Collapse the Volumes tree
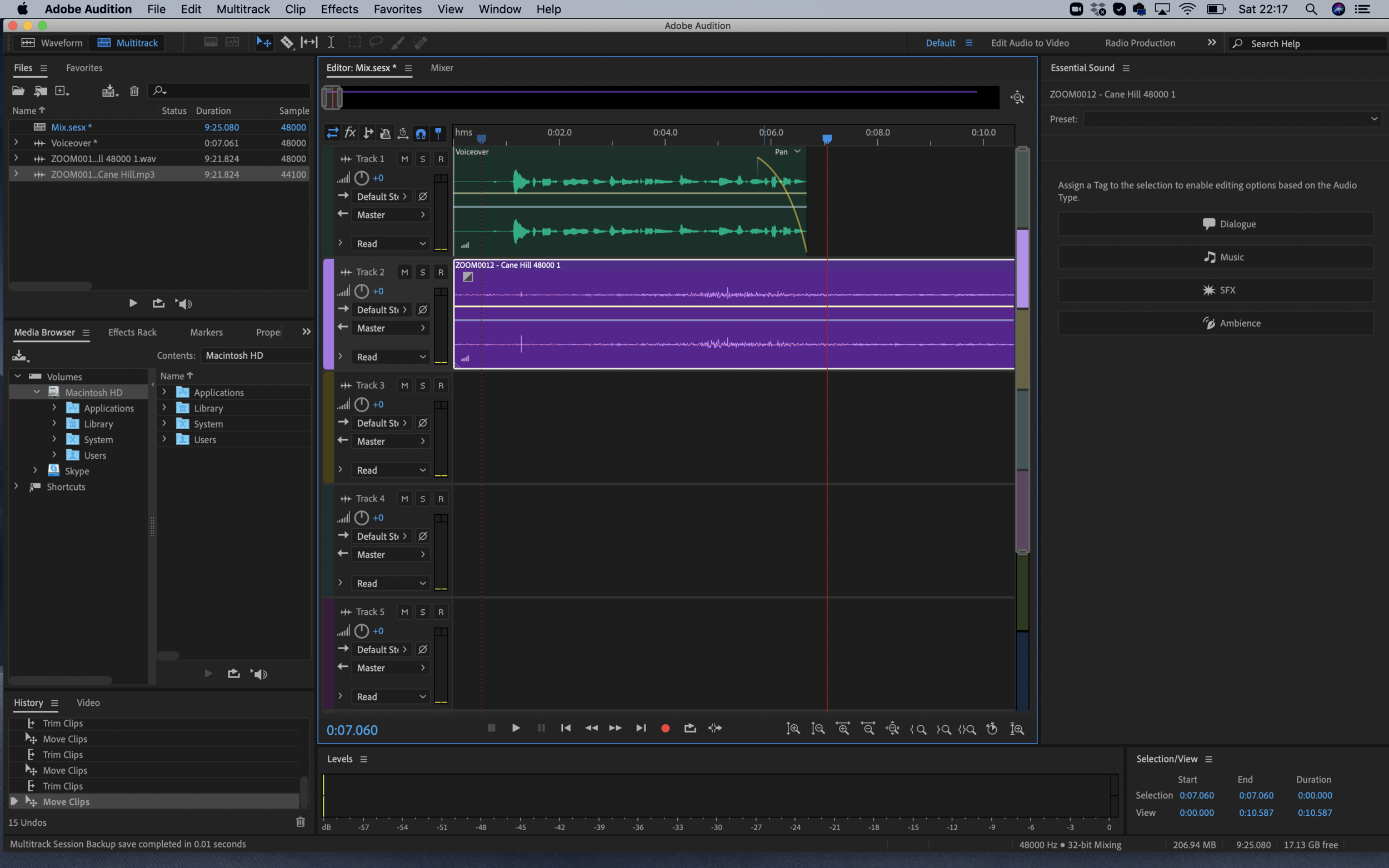 click(18, 377)
